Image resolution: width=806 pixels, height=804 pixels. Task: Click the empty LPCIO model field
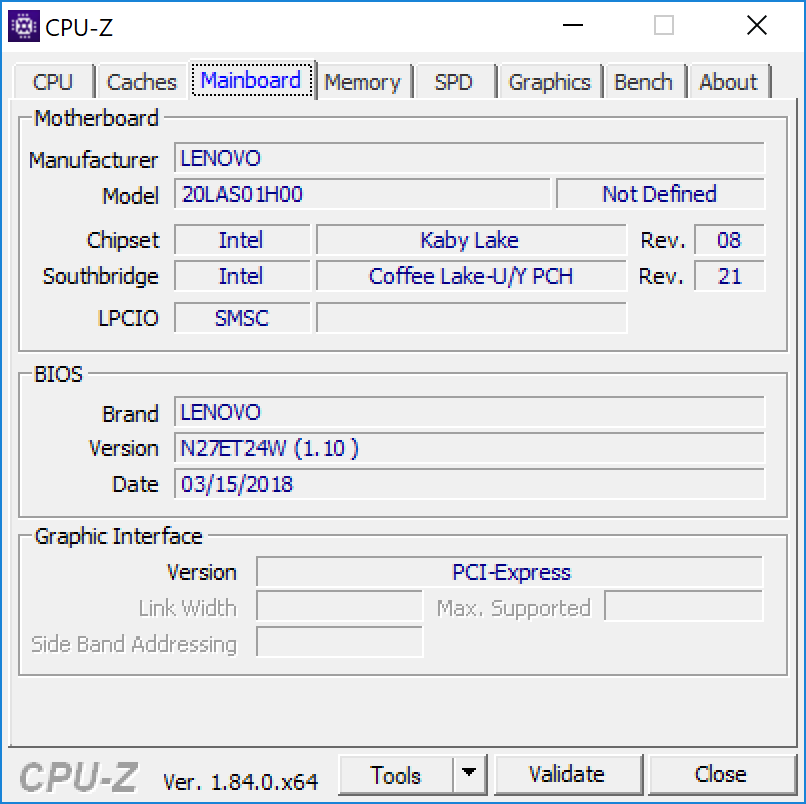pyautogui.click(x=471, y=318)
